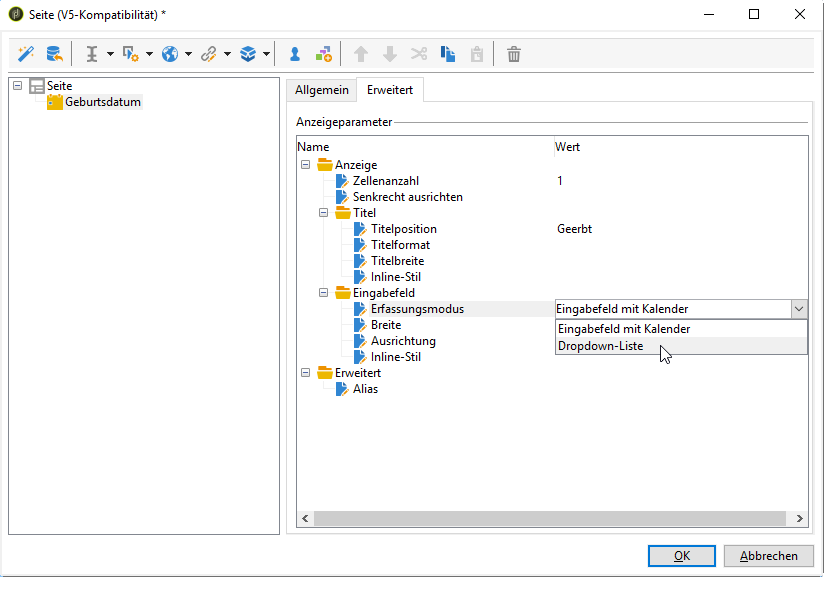Click the trash can delete icon
This screenshot has width=838, height=591.
(x=514, y=54)
